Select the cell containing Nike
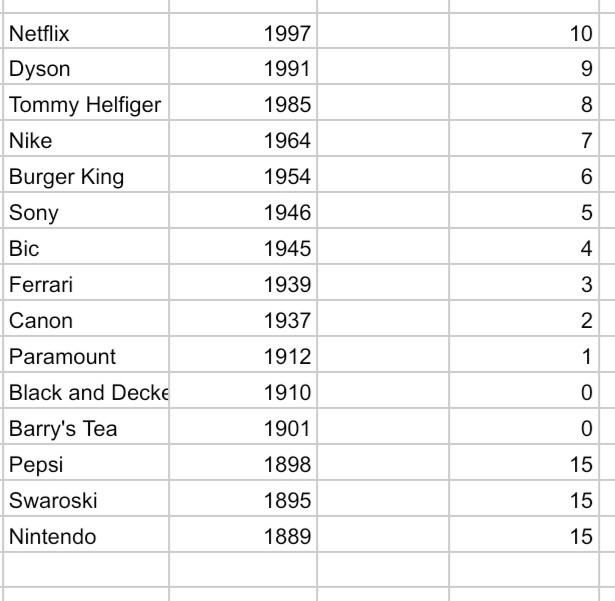The image size is (615, 601). pos(86,138)
